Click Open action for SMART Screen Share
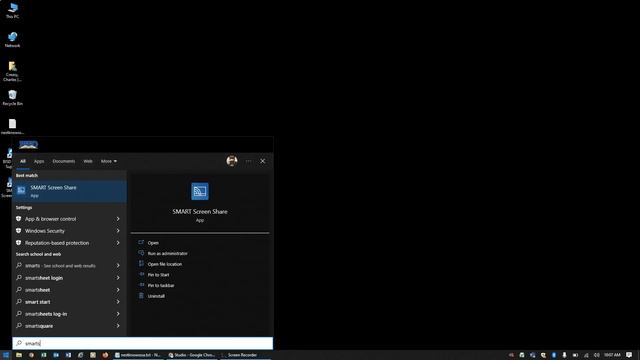Viewport: 640px width, 360px height. [153, 243]
